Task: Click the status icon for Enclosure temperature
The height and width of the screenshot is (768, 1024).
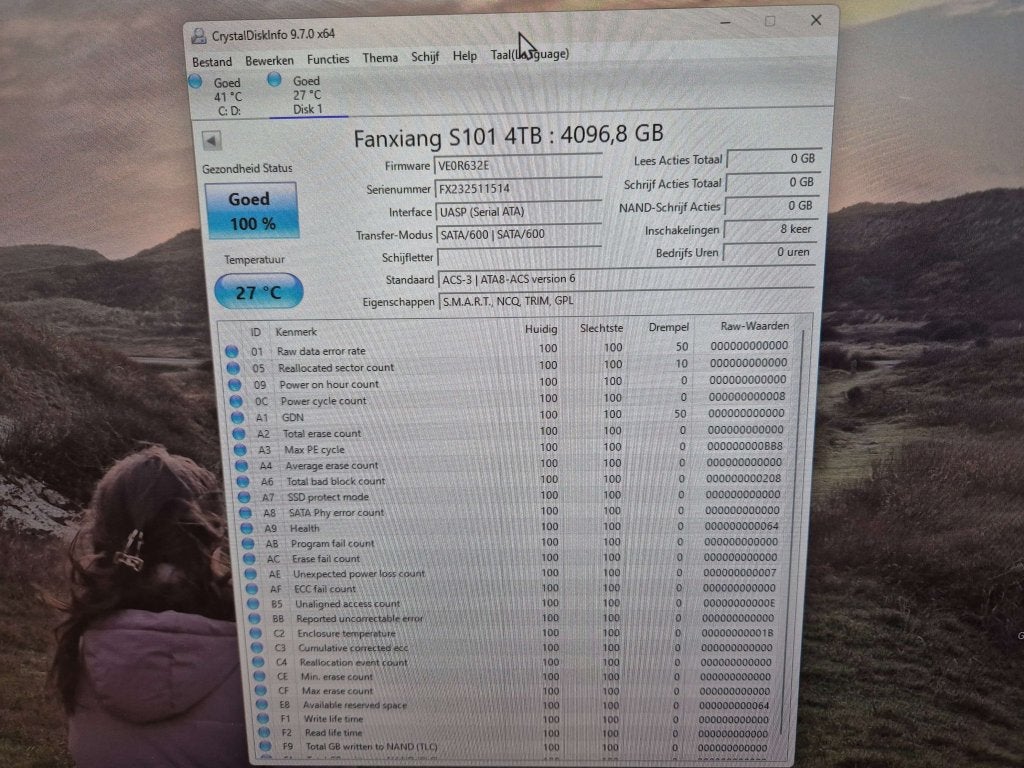Action: point(256,633)
